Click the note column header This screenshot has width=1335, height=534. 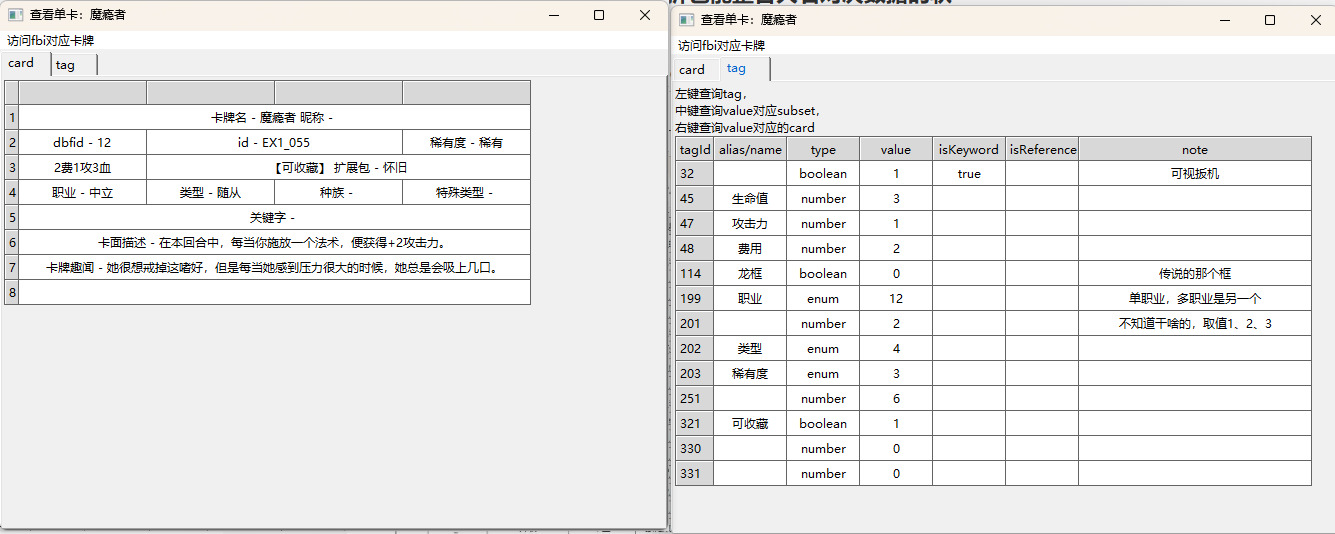pyautogui.click(x=1195, y=149)
